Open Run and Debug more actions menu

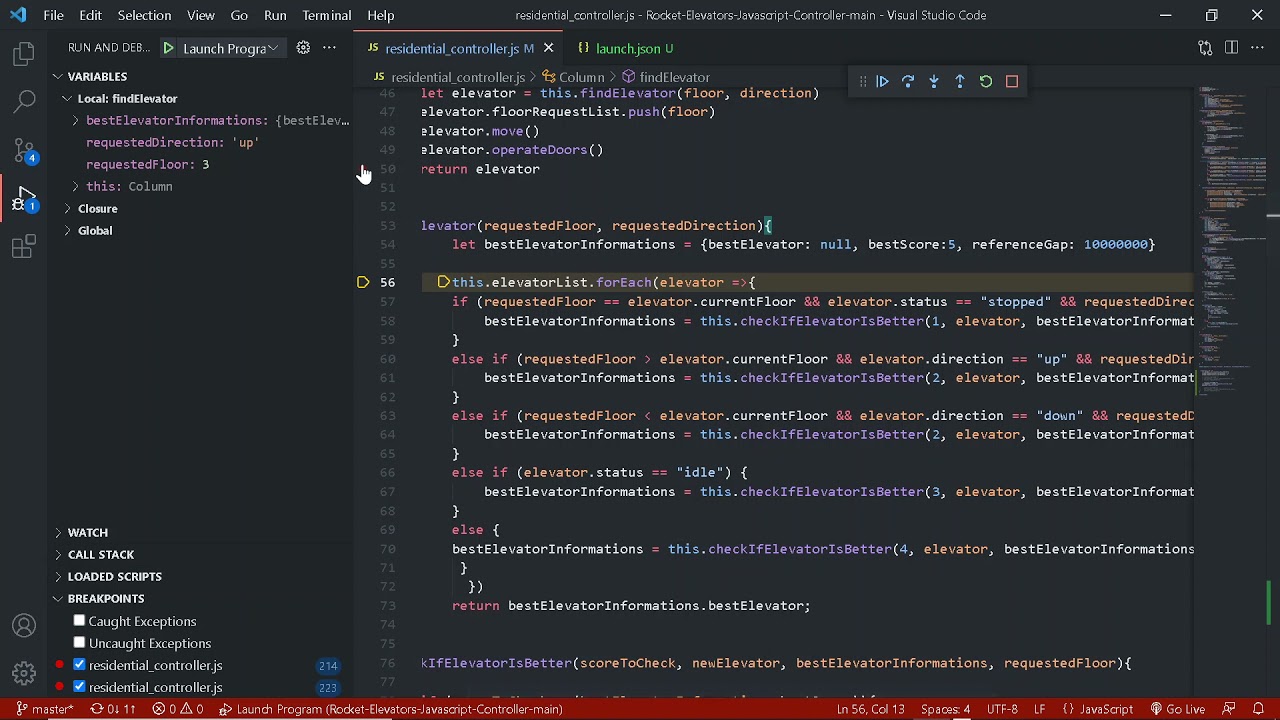point(329,48)
